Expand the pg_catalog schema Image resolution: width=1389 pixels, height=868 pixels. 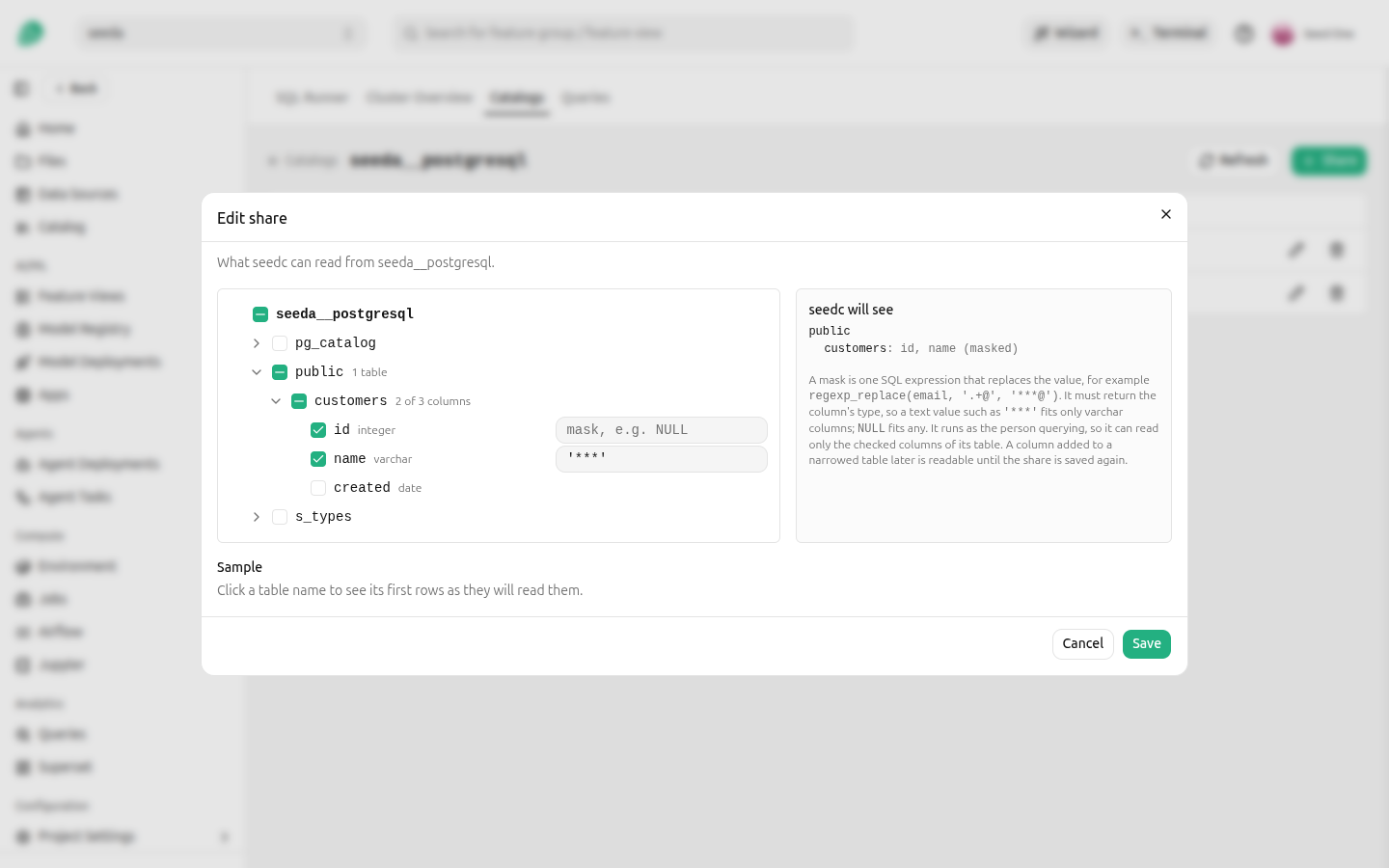coord(257,343)
